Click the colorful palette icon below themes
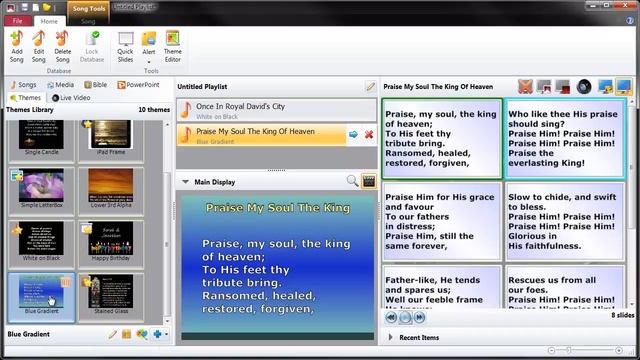This screenshot has width=640, height=360. (x=142, y=334)
